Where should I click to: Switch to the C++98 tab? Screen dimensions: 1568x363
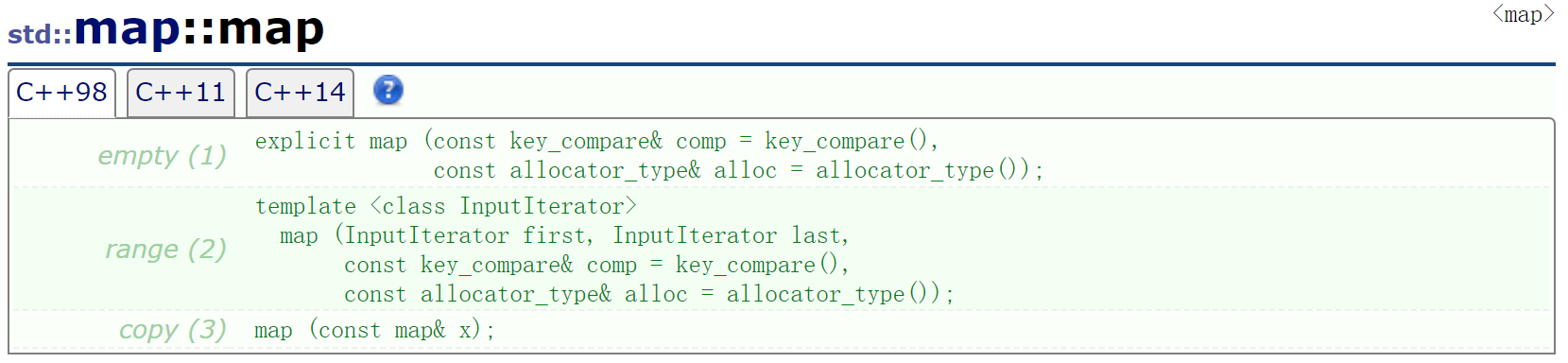pos(61,93)
